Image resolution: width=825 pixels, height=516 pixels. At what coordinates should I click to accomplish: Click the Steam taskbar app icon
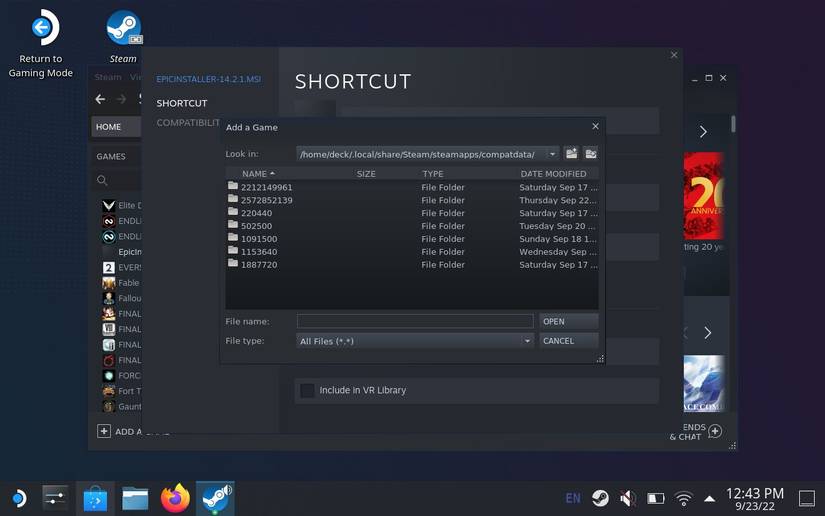pos(215,498)
